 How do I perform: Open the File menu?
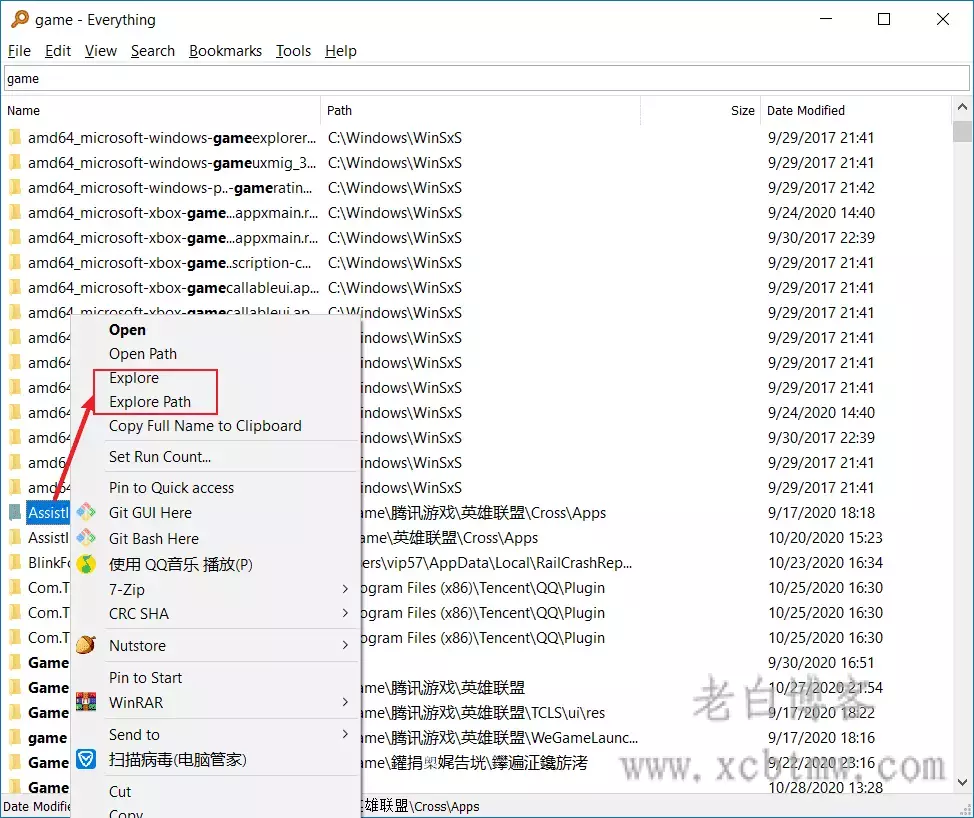pos(19,51)
